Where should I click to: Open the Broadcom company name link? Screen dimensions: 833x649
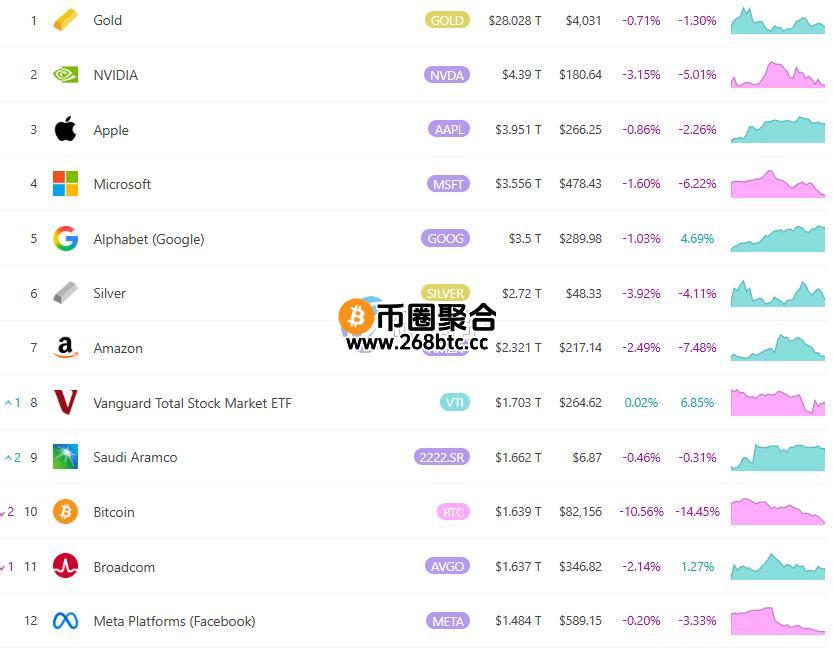[124, 567]
